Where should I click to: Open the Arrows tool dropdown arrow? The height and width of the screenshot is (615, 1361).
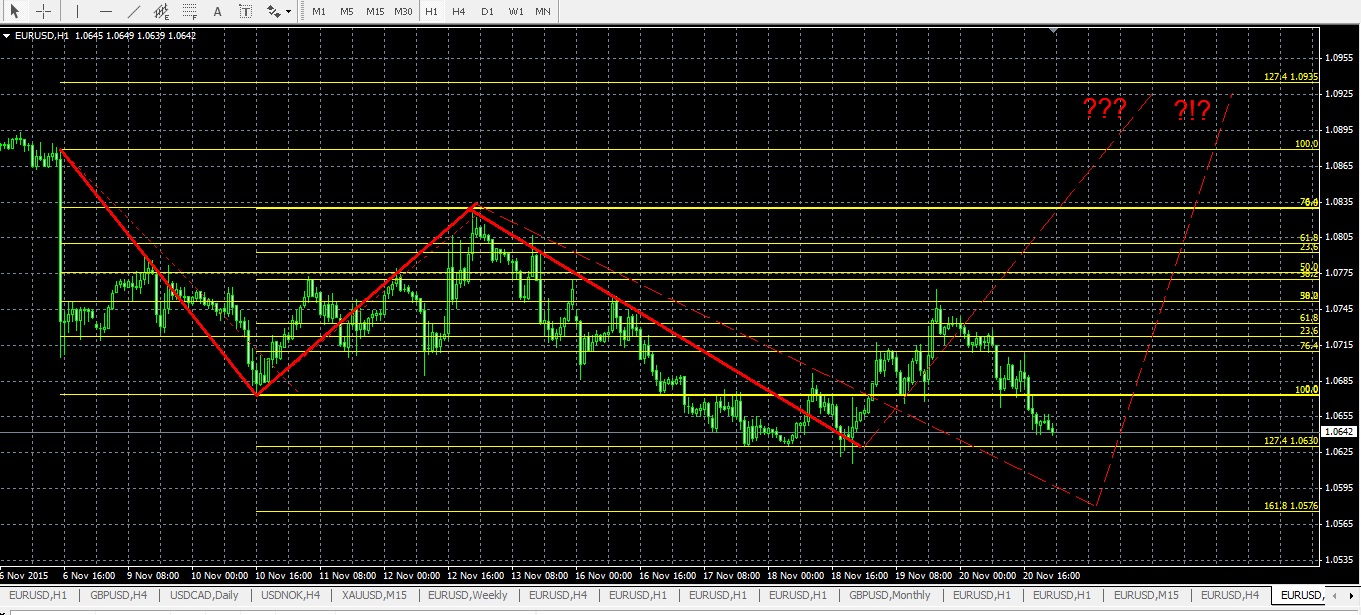(x=289, y=12)
